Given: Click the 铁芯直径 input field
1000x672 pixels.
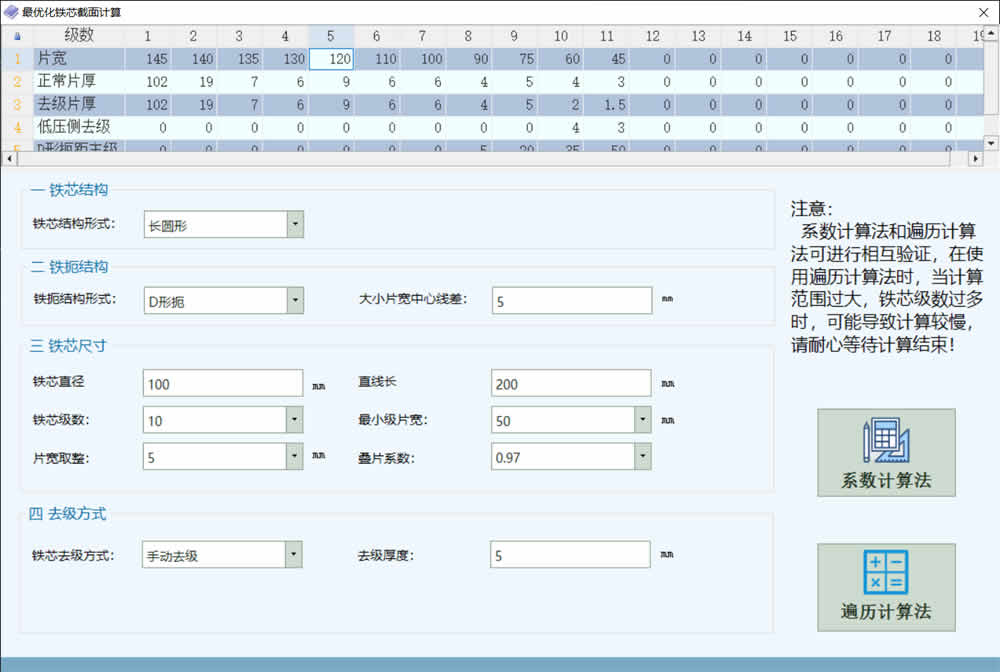Looking at the screenshot, I should pyautogui.click(x=223, y=384).
